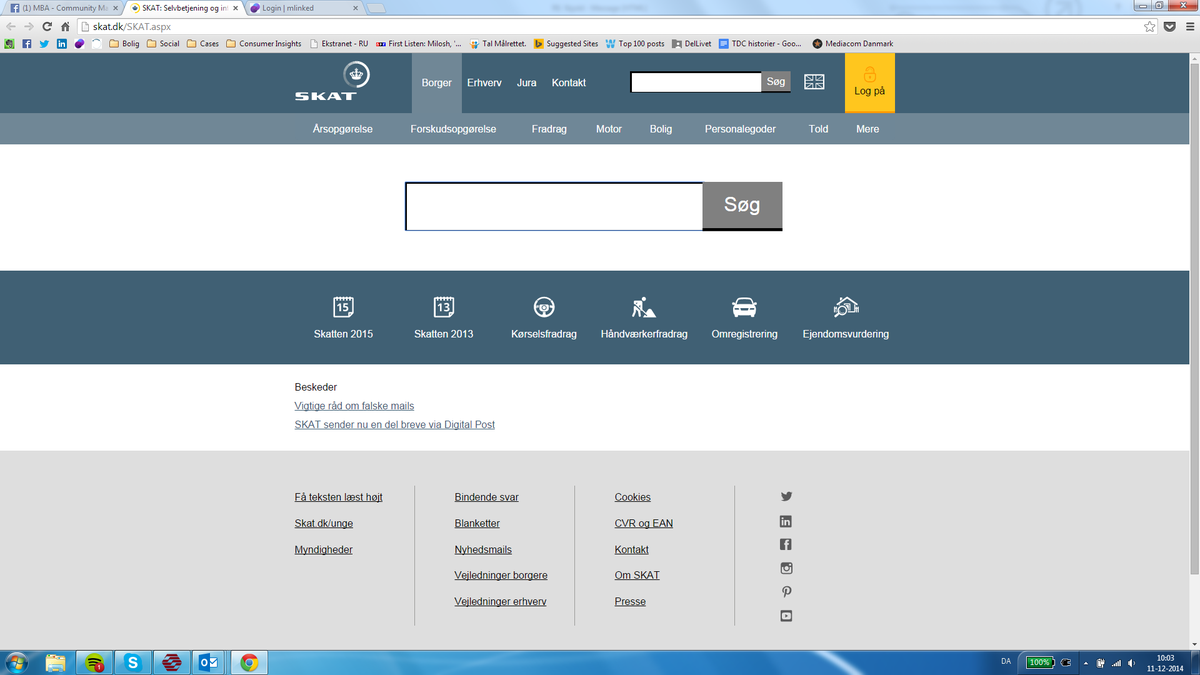
Task: Open the Chrome main menu
Action: tap(1188, 26)
